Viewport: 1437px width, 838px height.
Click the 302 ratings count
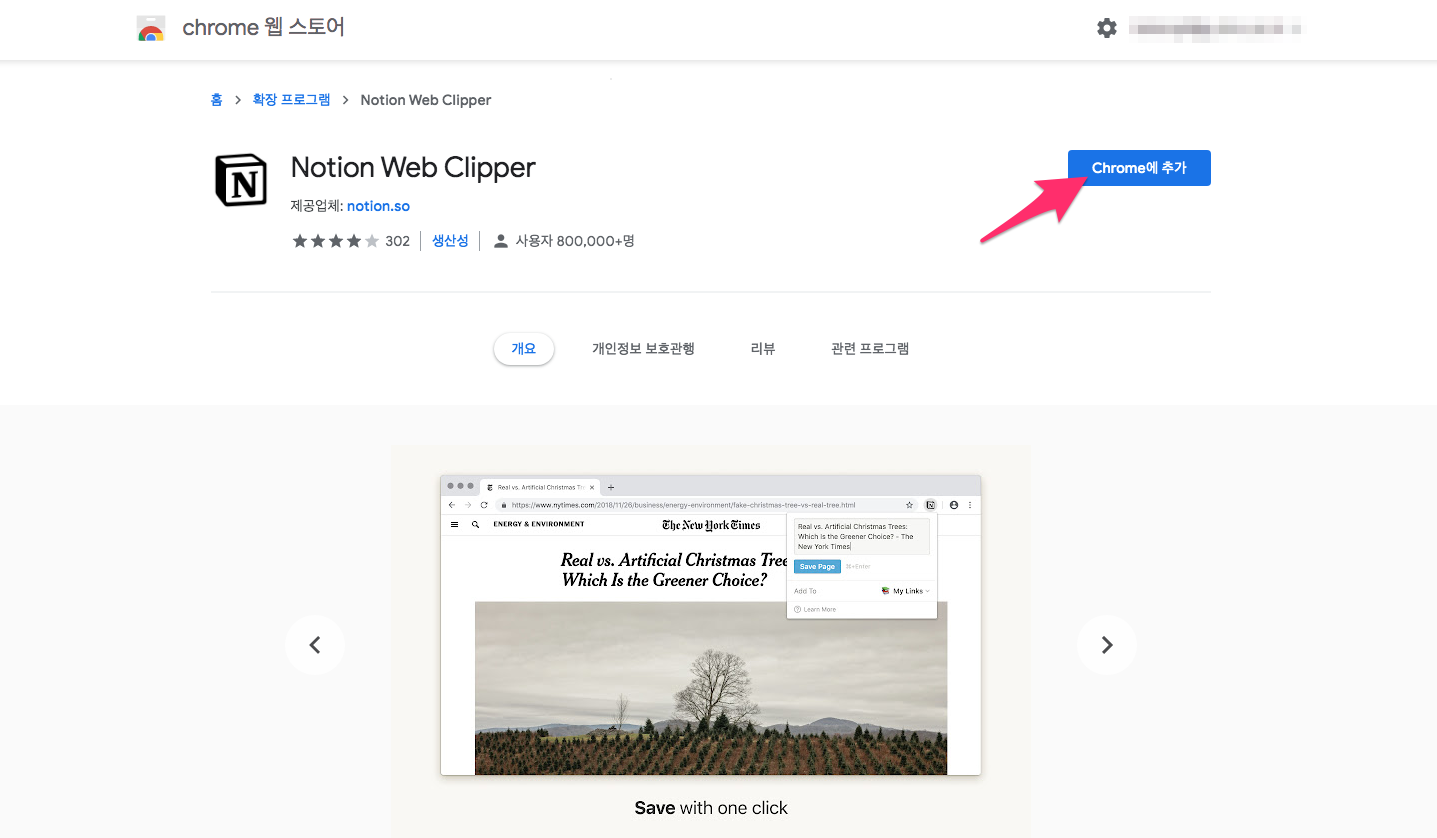coord(397,241)
